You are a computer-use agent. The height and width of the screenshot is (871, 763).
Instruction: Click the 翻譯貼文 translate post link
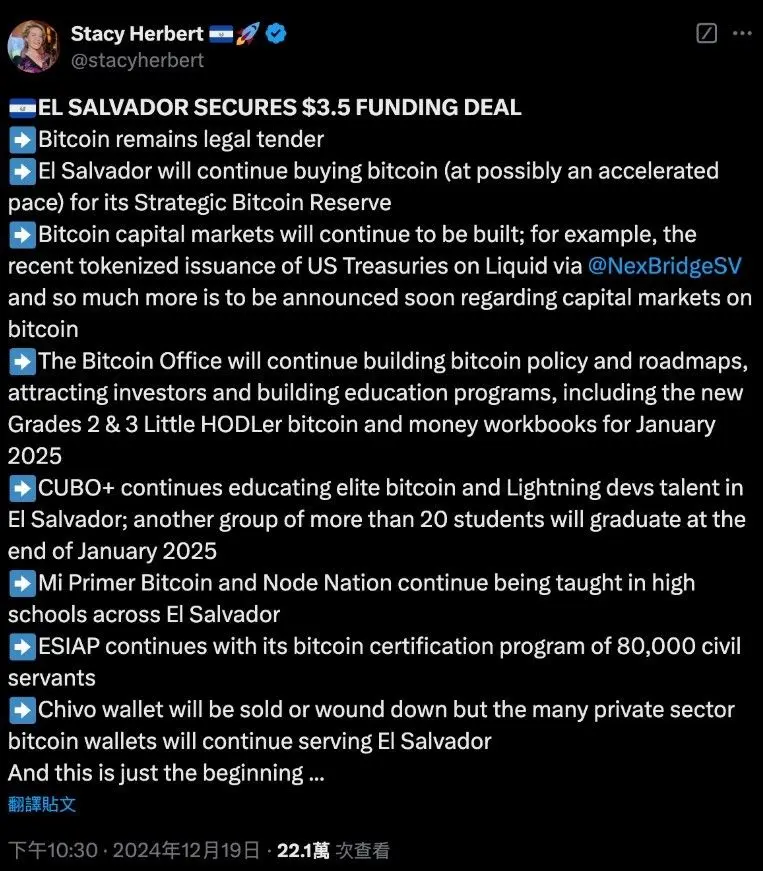pos(42,804)
